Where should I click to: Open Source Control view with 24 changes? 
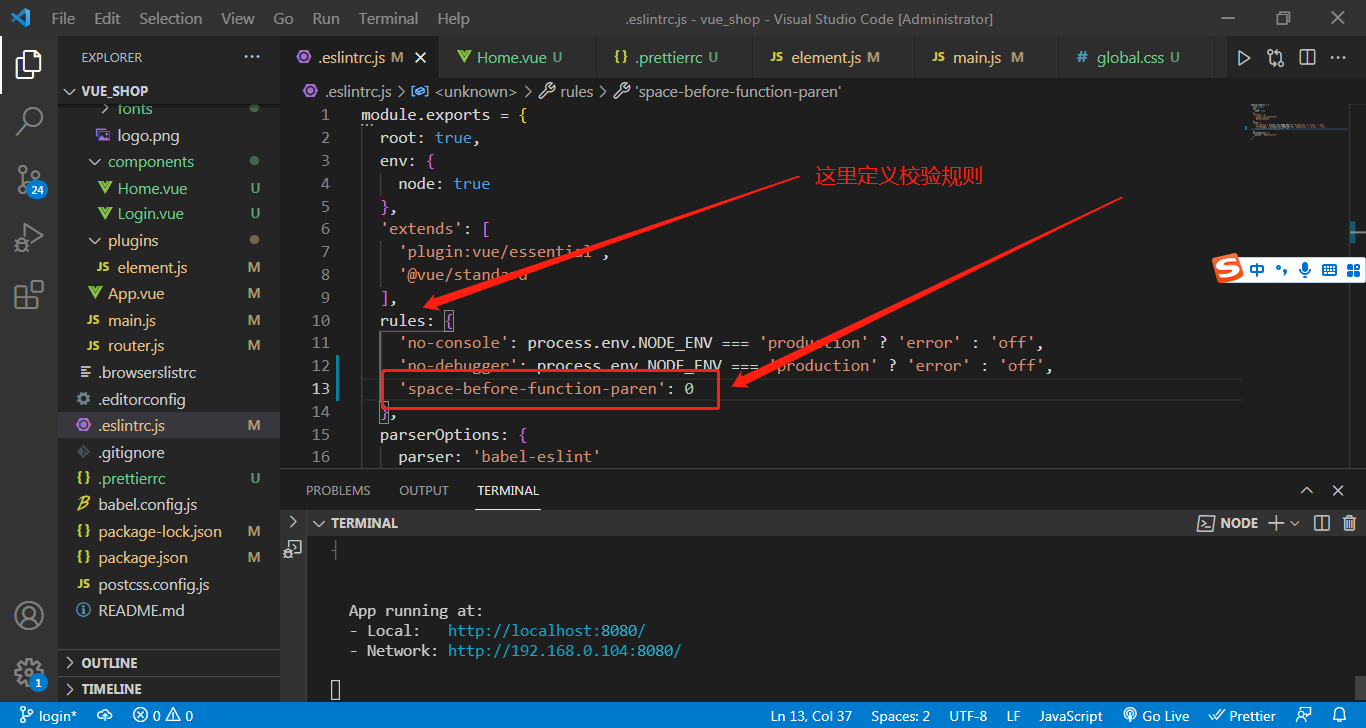coord(29,180)
